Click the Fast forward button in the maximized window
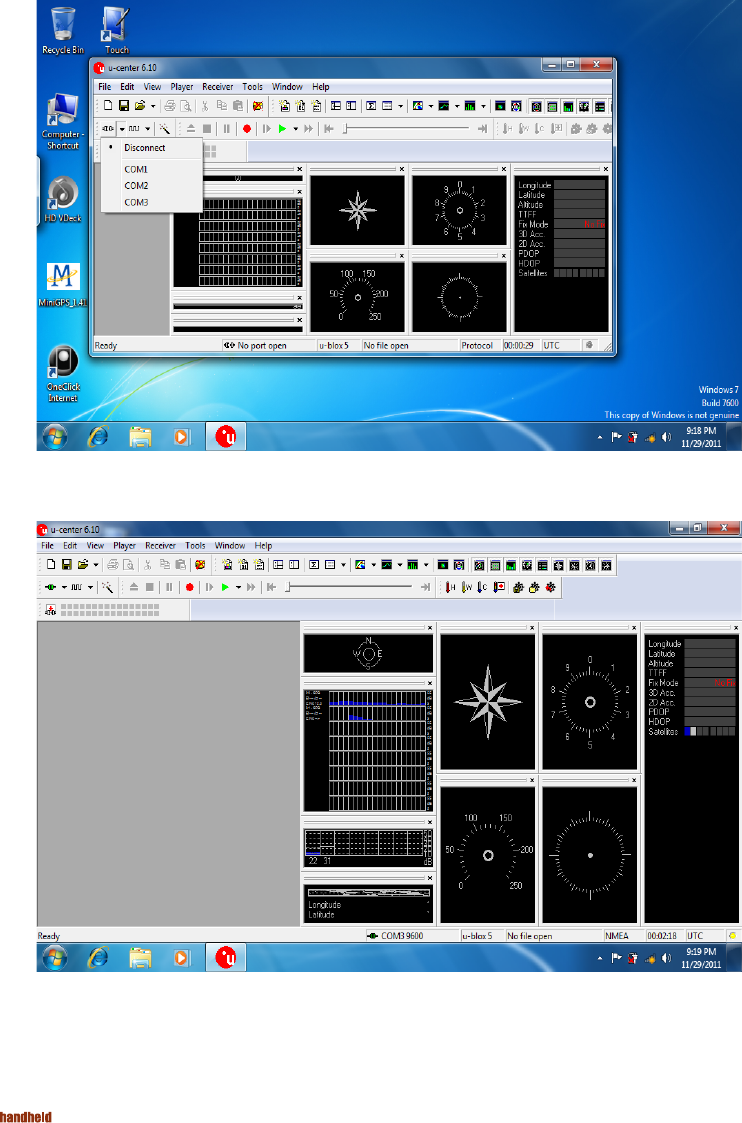This screenshot has width=742, height=1123. (x=251, y=587)
